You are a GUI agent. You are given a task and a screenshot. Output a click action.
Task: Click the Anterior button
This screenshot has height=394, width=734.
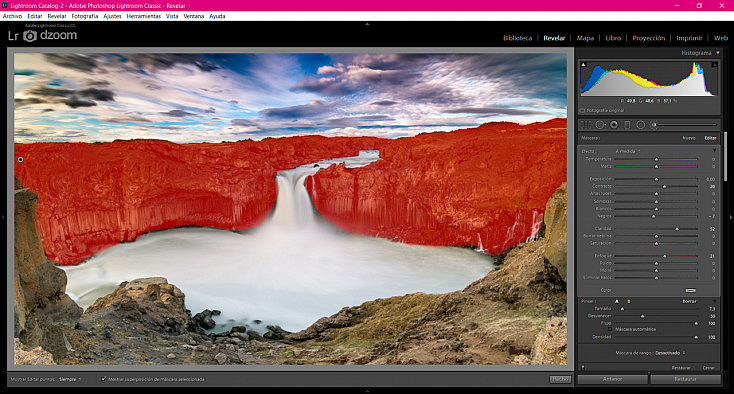[613, 379]
